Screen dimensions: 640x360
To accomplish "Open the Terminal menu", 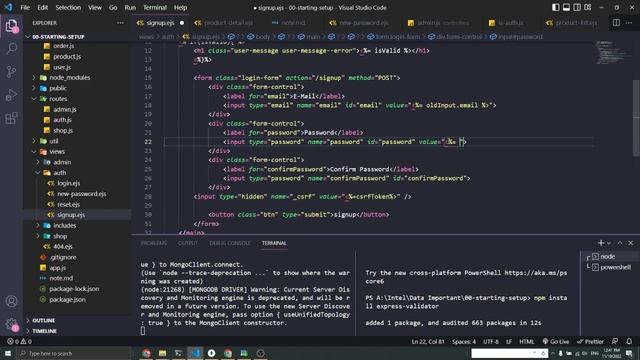I will [155, 7].
